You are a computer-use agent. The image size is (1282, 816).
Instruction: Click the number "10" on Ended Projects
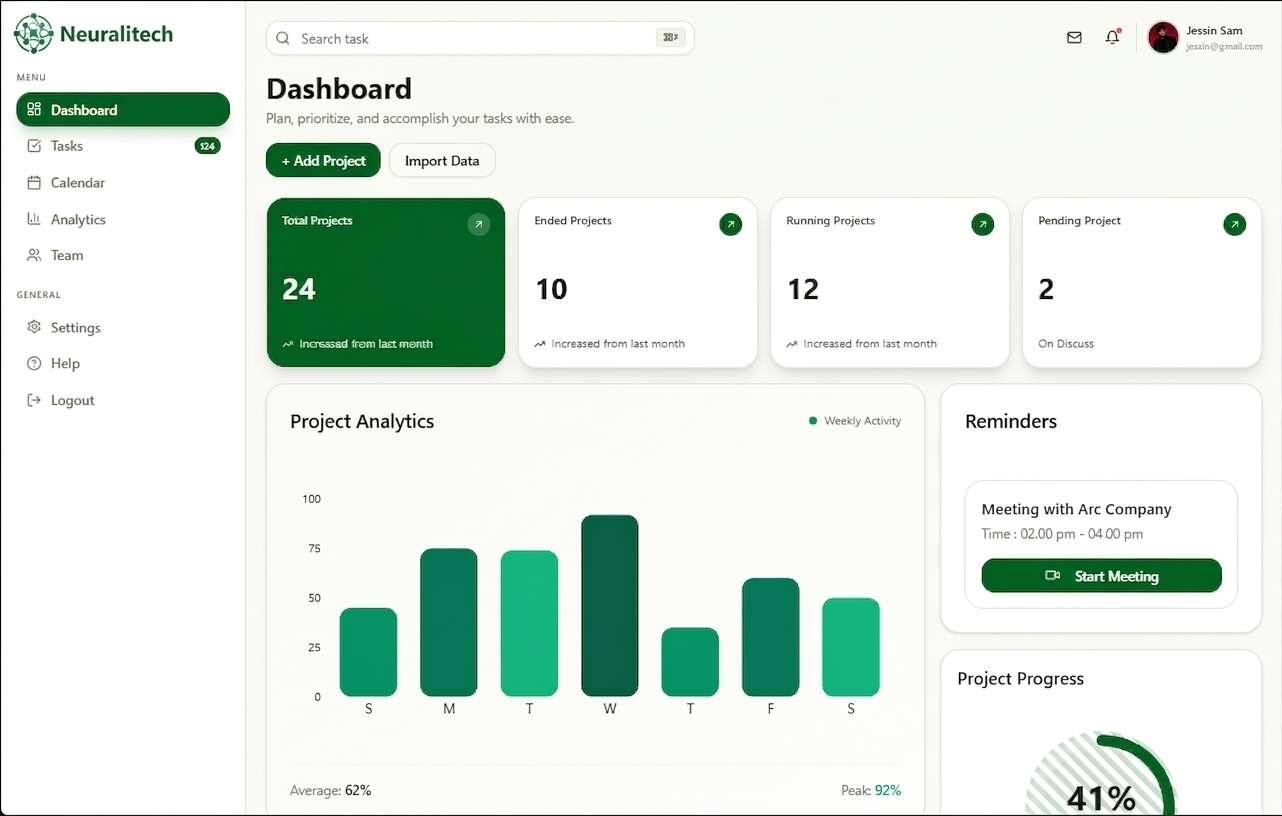point(551,290)
